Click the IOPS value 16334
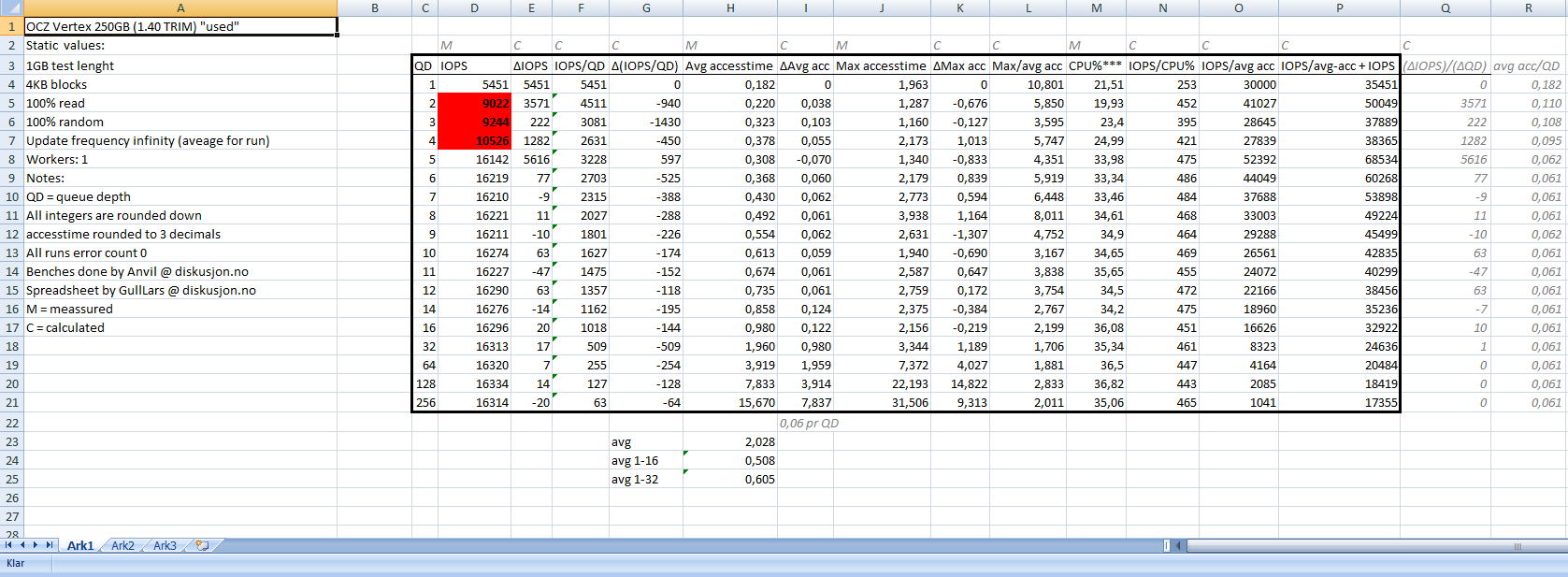Viewport: 1568px width, 577px height. click(x=474, y=383)
